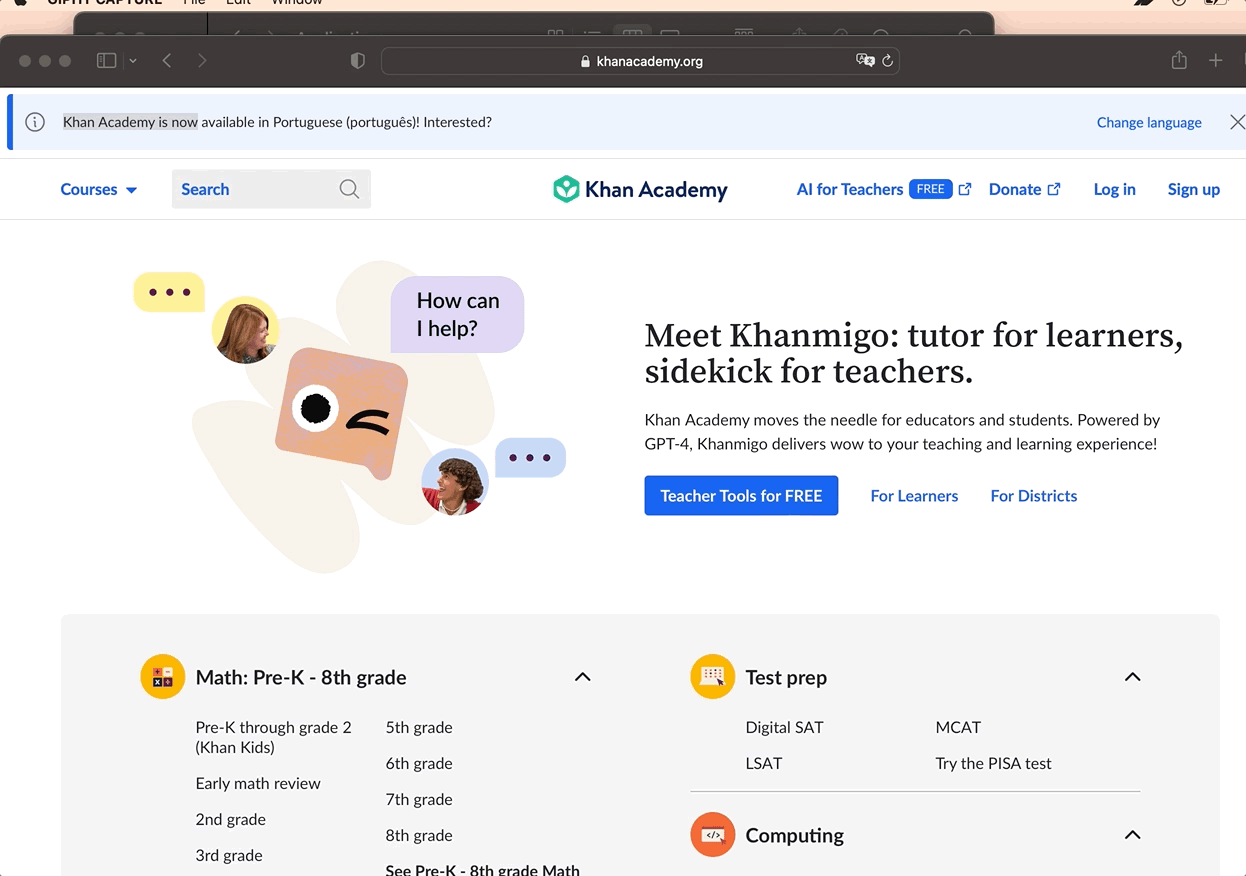1246x876 pixels.
Task: Open the sidebar options dropdown arrow
Action: tap(132, 61)
